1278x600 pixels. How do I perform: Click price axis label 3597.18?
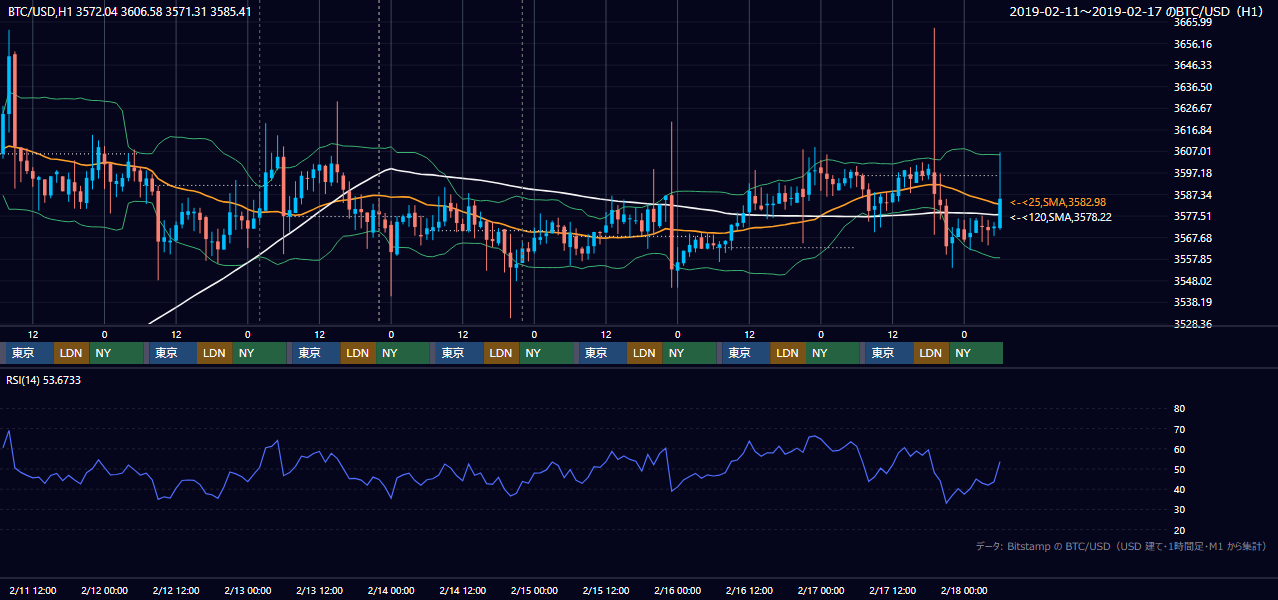point(1193,173)
